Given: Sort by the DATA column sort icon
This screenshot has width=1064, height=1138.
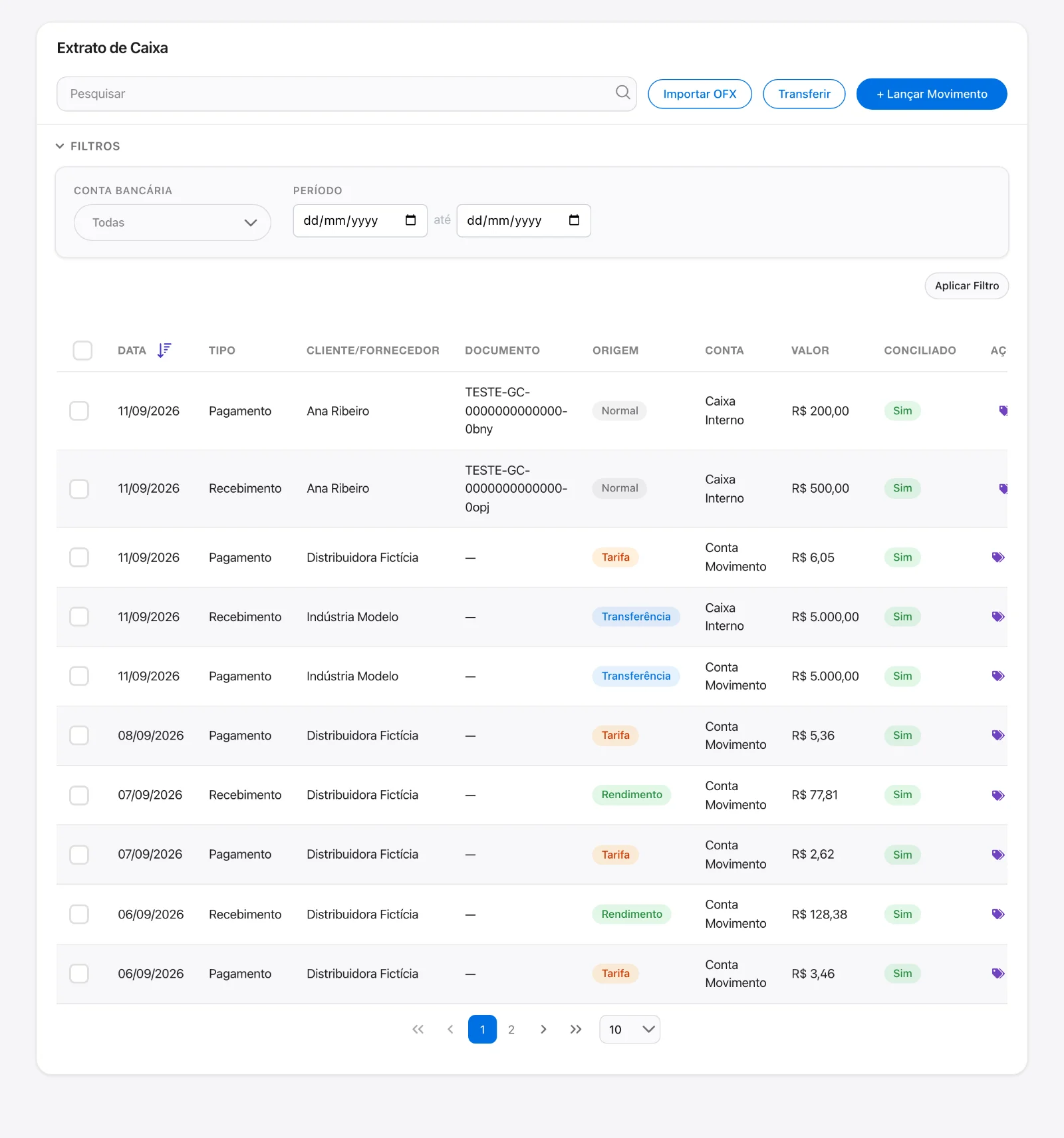Looking at the screenshot, I should coord(164,350).
